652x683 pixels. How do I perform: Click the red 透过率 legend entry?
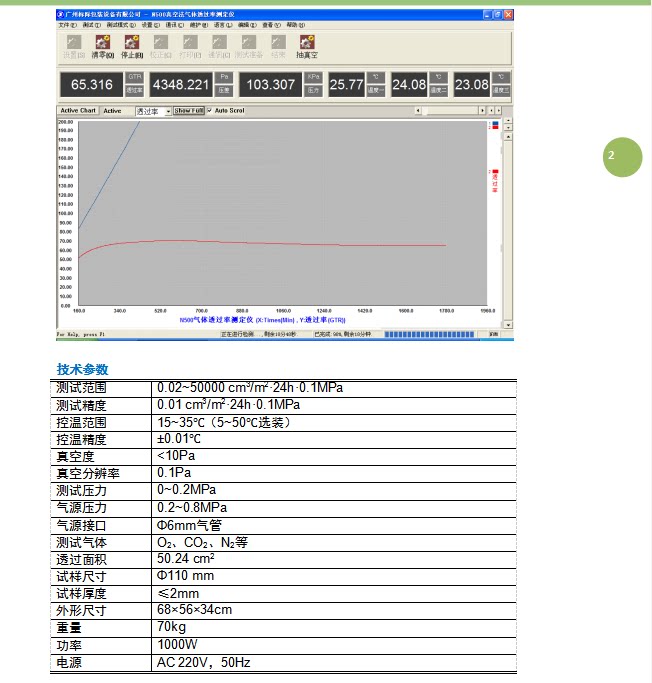[x=495, y=181]
